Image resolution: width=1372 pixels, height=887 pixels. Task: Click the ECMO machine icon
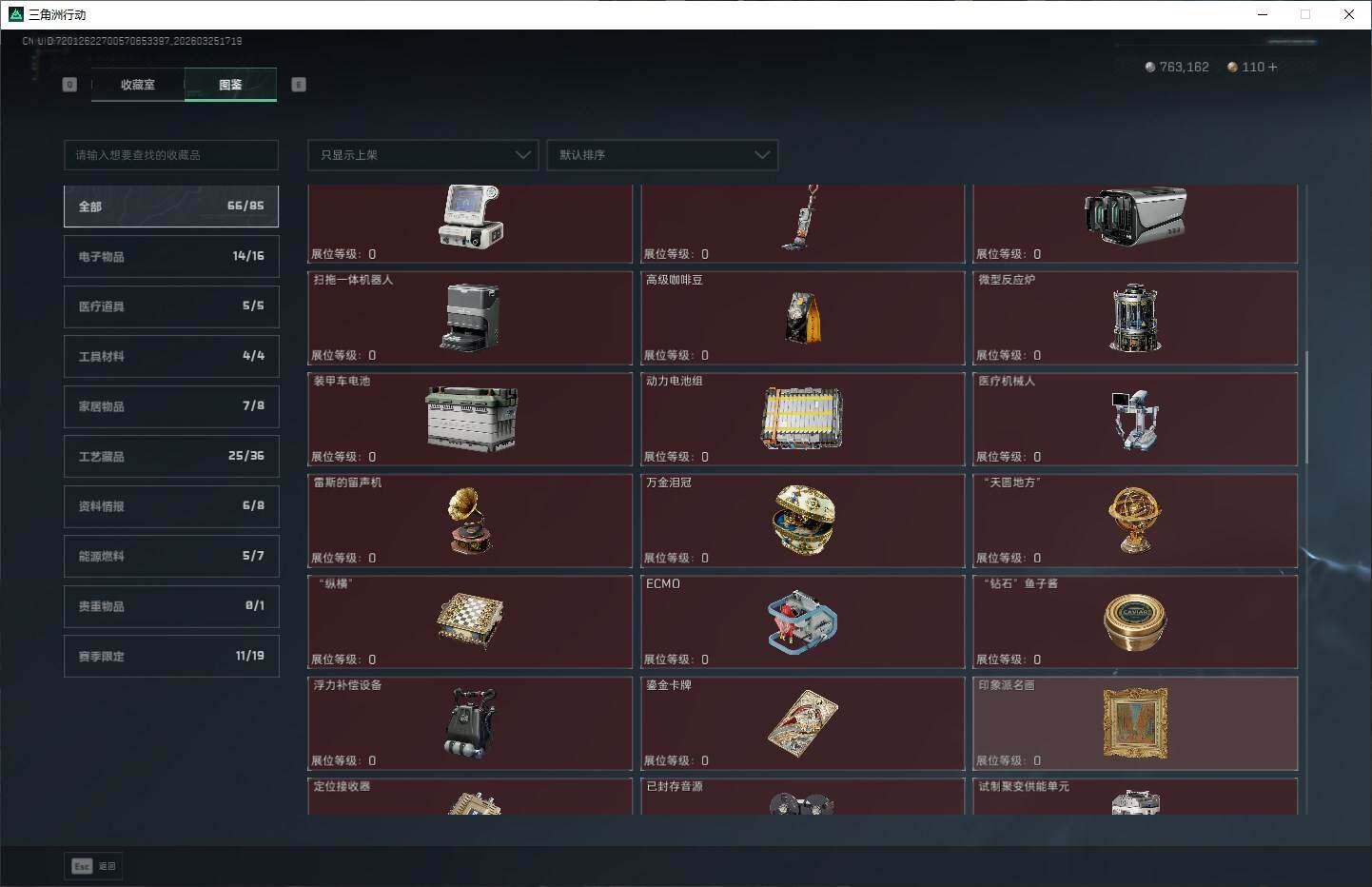(x=802, y=621)
